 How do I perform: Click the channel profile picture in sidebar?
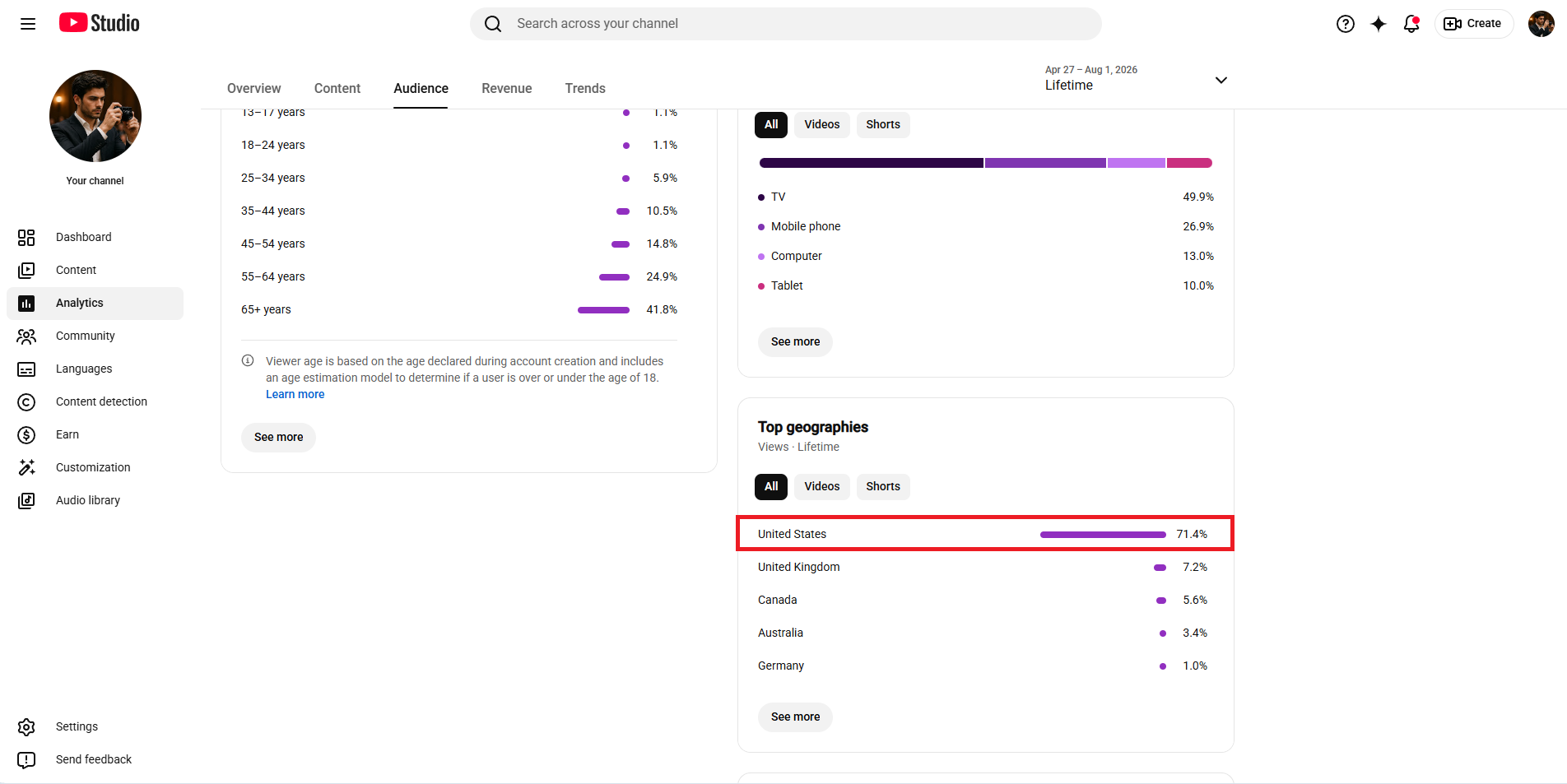click(x=95, y=116)
